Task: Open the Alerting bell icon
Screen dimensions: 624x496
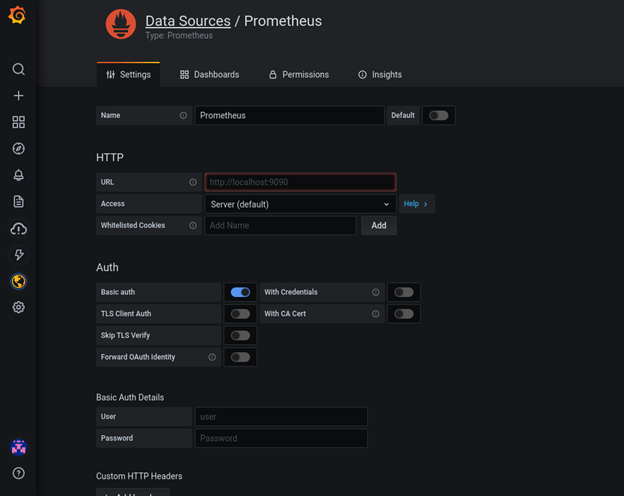Action: [18, 175]
